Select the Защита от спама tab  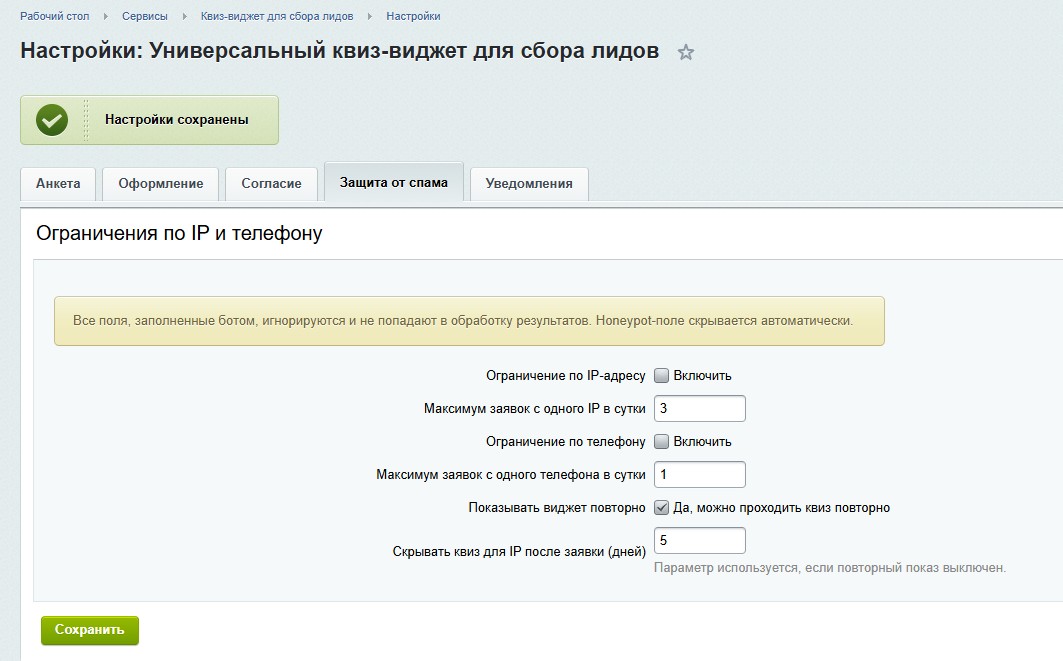[x=394, y=182]
